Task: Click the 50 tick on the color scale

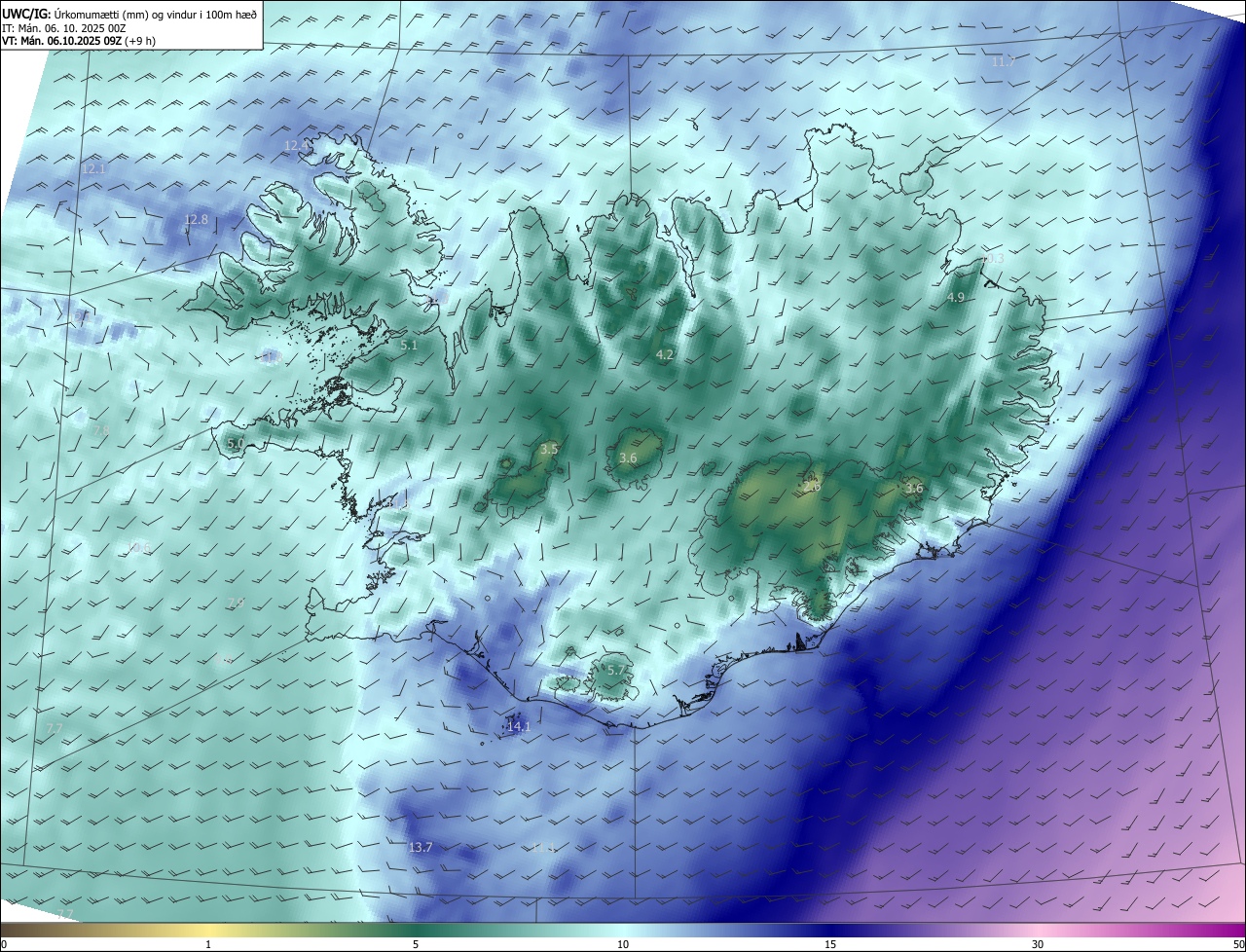Action: pos(1238,944)
